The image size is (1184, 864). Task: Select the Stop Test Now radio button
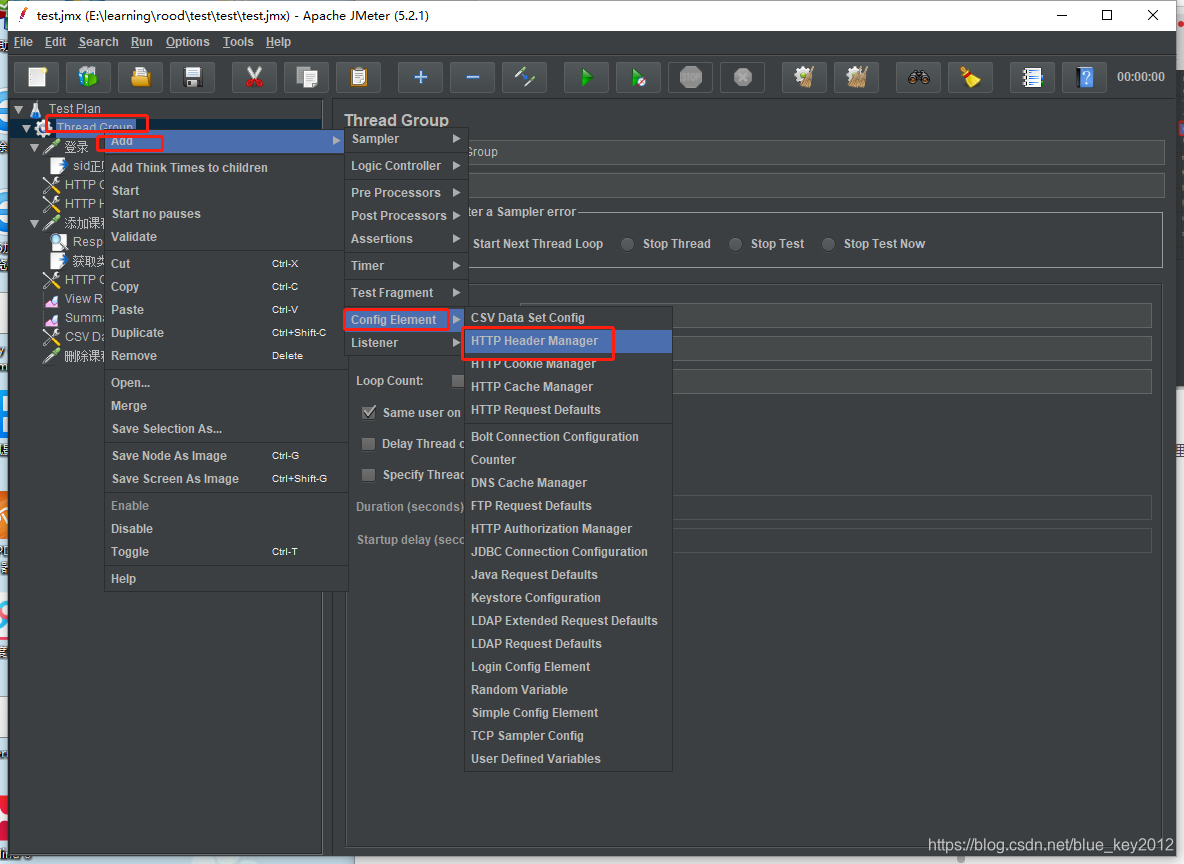click(x=828, y=244)
